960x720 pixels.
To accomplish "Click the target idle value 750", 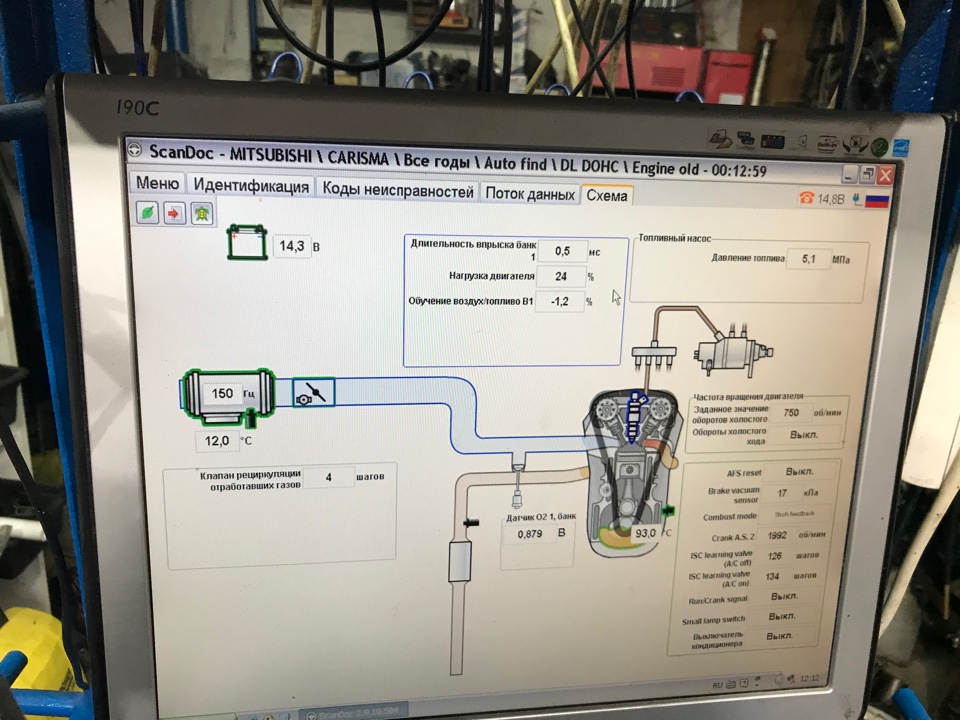I will pyautogui.click(x=791, y=413).
